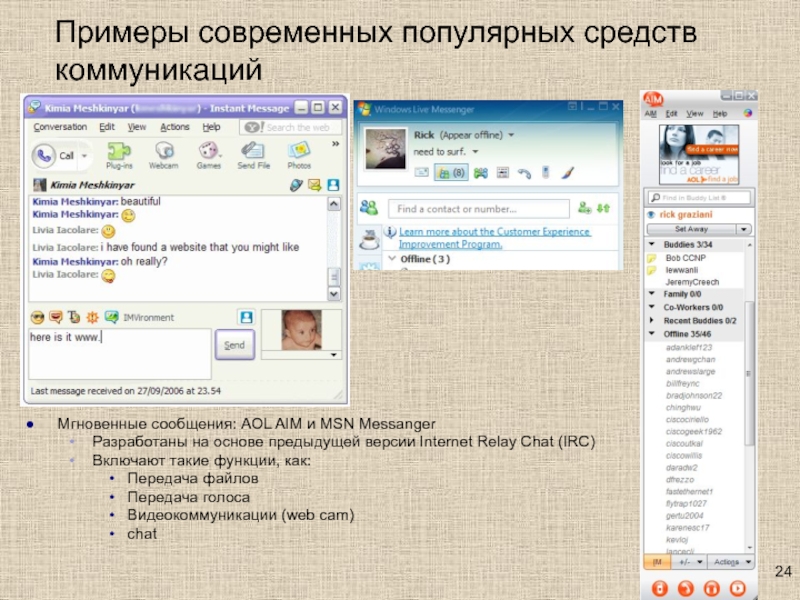The width and height of the screenshot is (800, 600).
Task: Click the blue contact details icon in header
Action: pos(333,185)
